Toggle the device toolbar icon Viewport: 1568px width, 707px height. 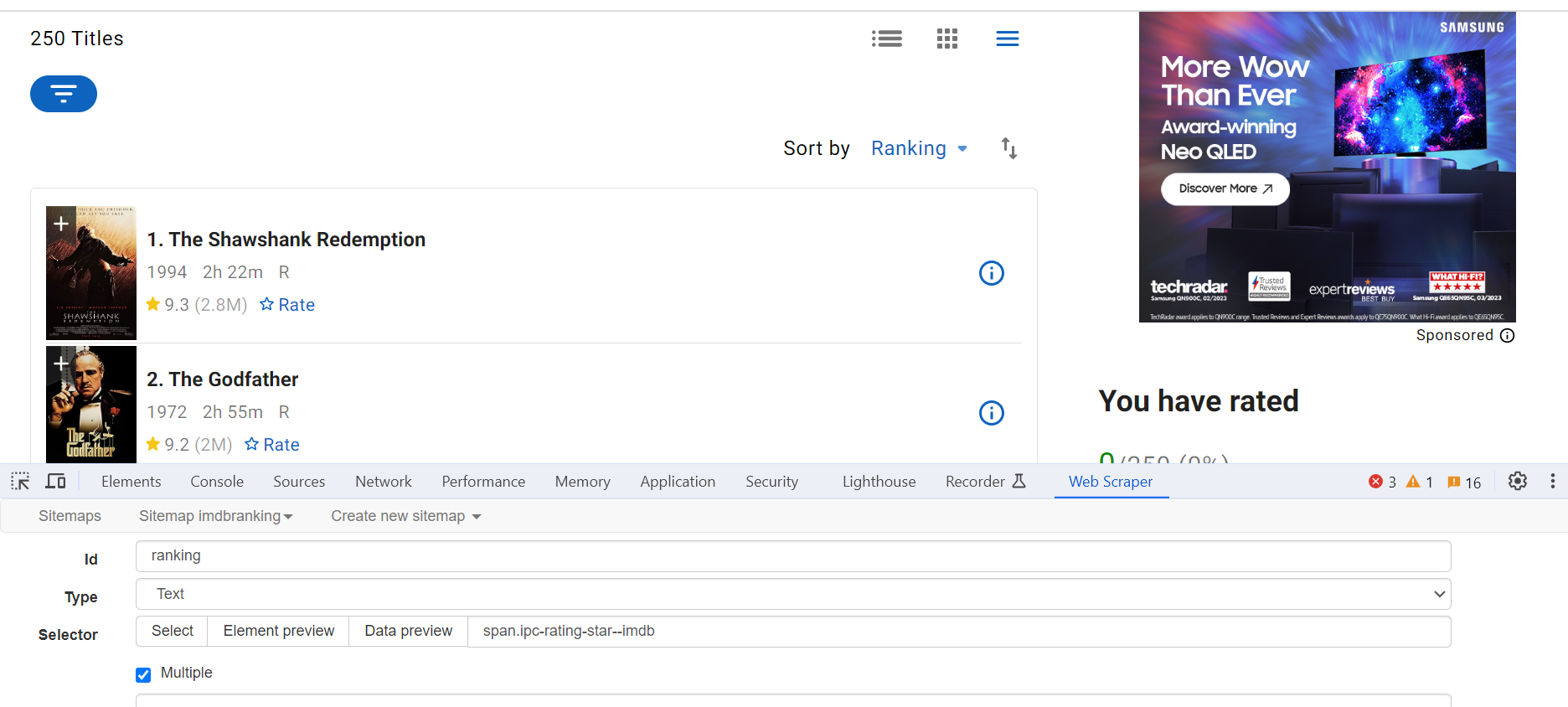coord(55,482)
